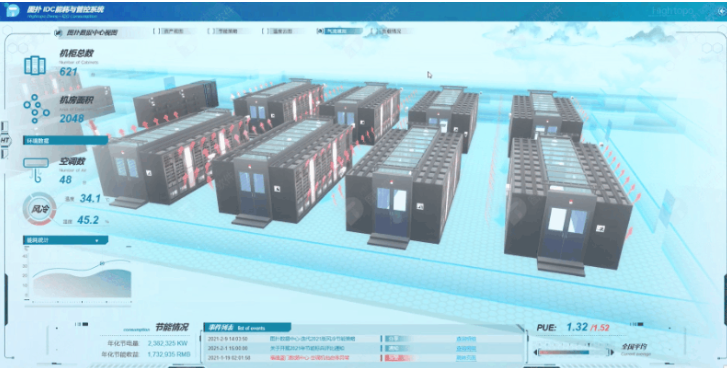Click the slider's right arrow under PUE
The width and height of the screenshot is (727, 368).
coord(611,352)
